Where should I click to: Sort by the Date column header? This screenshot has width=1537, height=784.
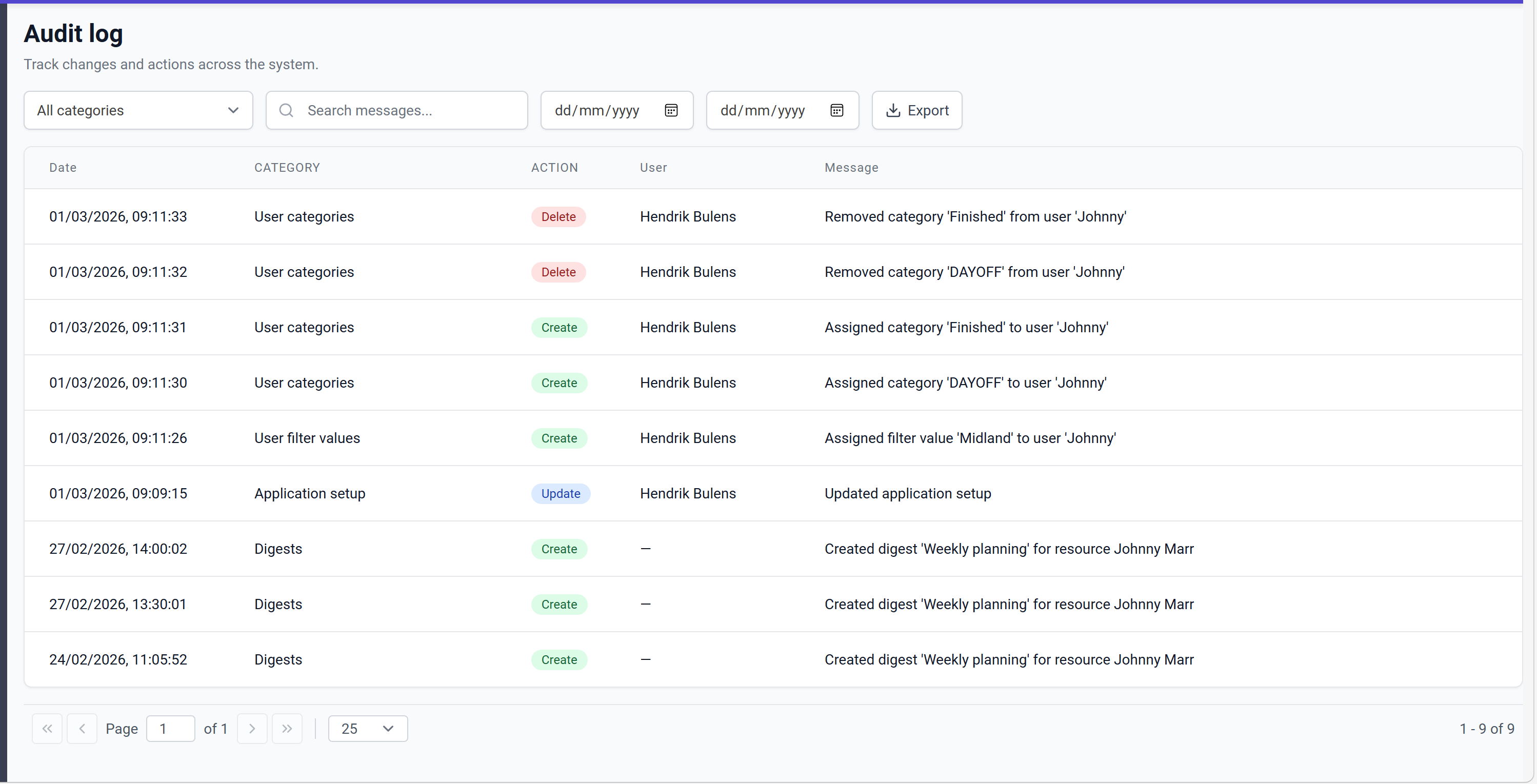click(x=63, y=168)
